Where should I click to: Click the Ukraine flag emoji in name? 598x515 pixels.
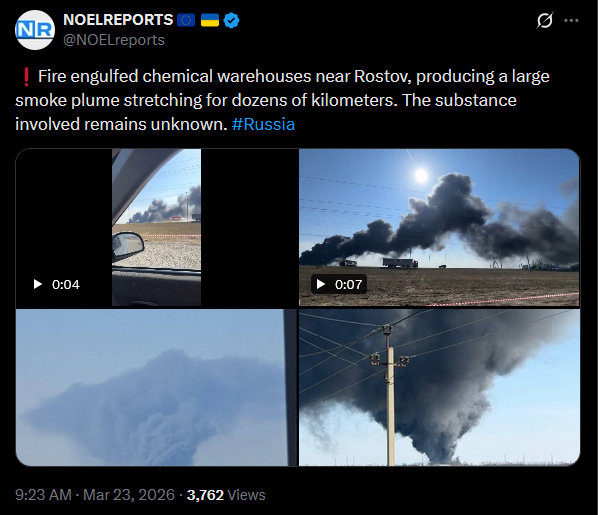pyautogui.click(x=210, y=20)
